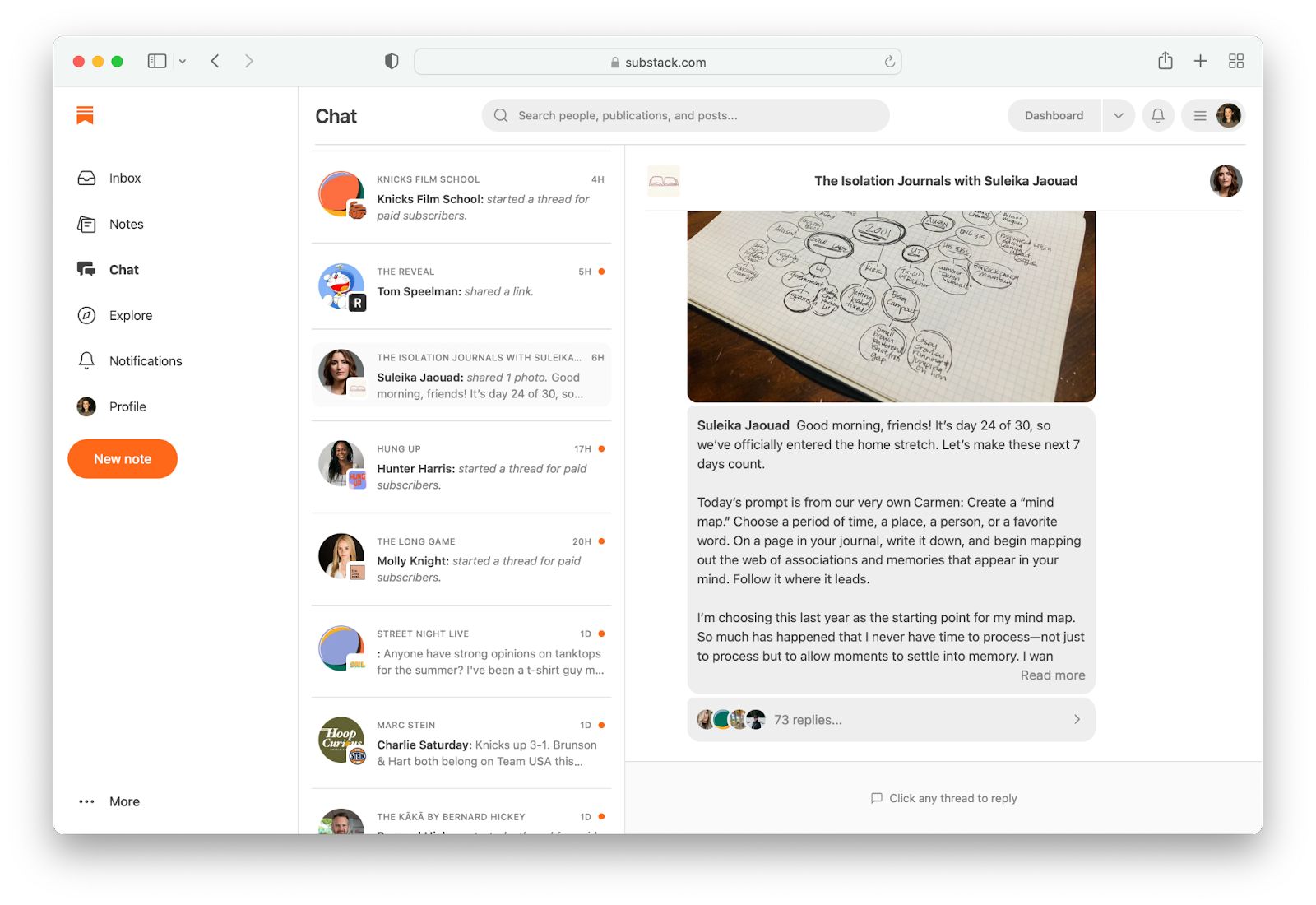Expand the 73 replies thread
Viewport: 1316px width, 905px height.
coord(891,720)
